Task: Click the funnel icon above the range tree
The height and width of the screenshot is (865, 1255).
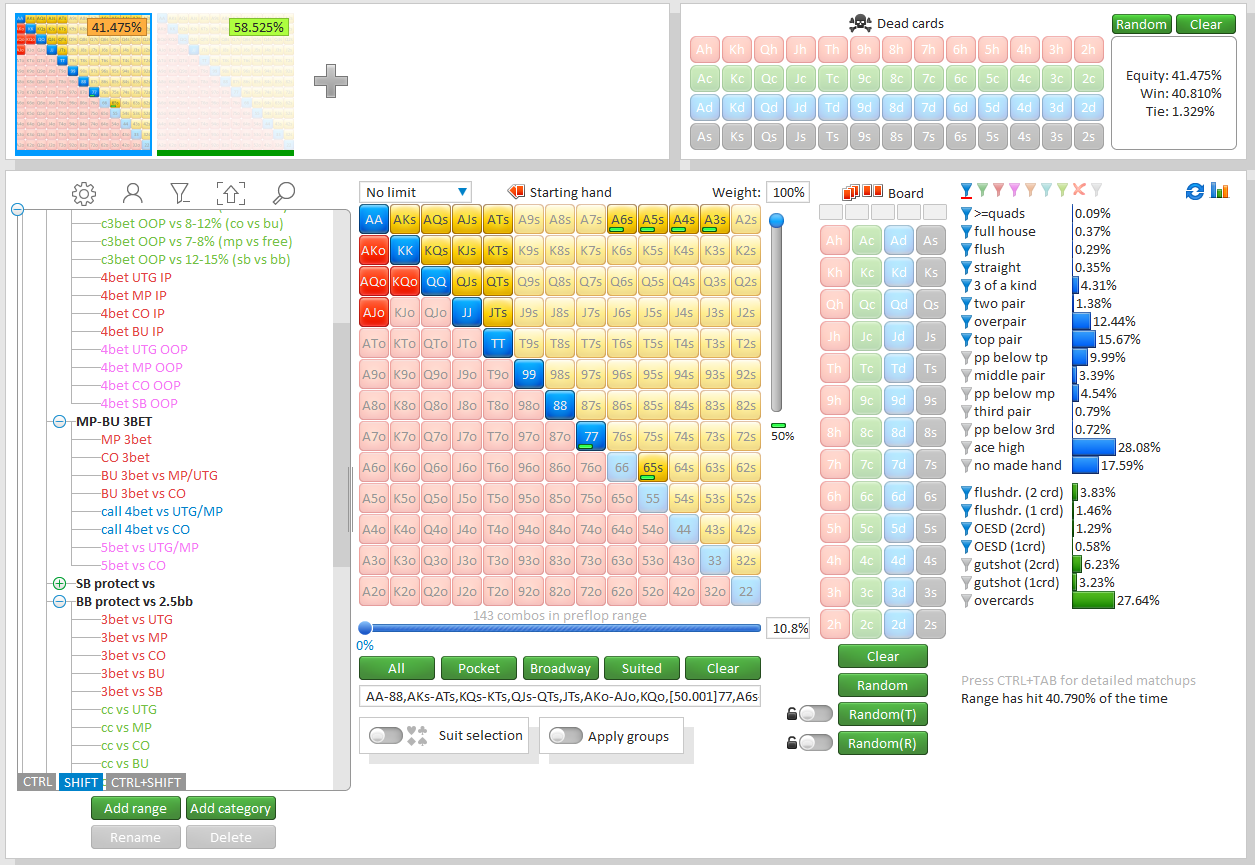Action: [179, 194]
